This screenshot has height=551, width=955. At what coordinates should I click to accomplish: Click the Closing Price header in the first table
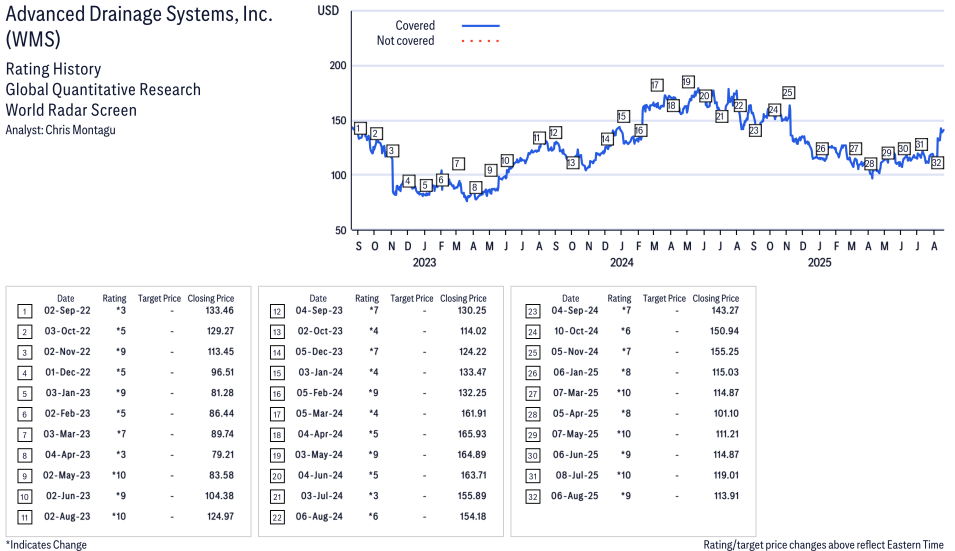(211, 298)
